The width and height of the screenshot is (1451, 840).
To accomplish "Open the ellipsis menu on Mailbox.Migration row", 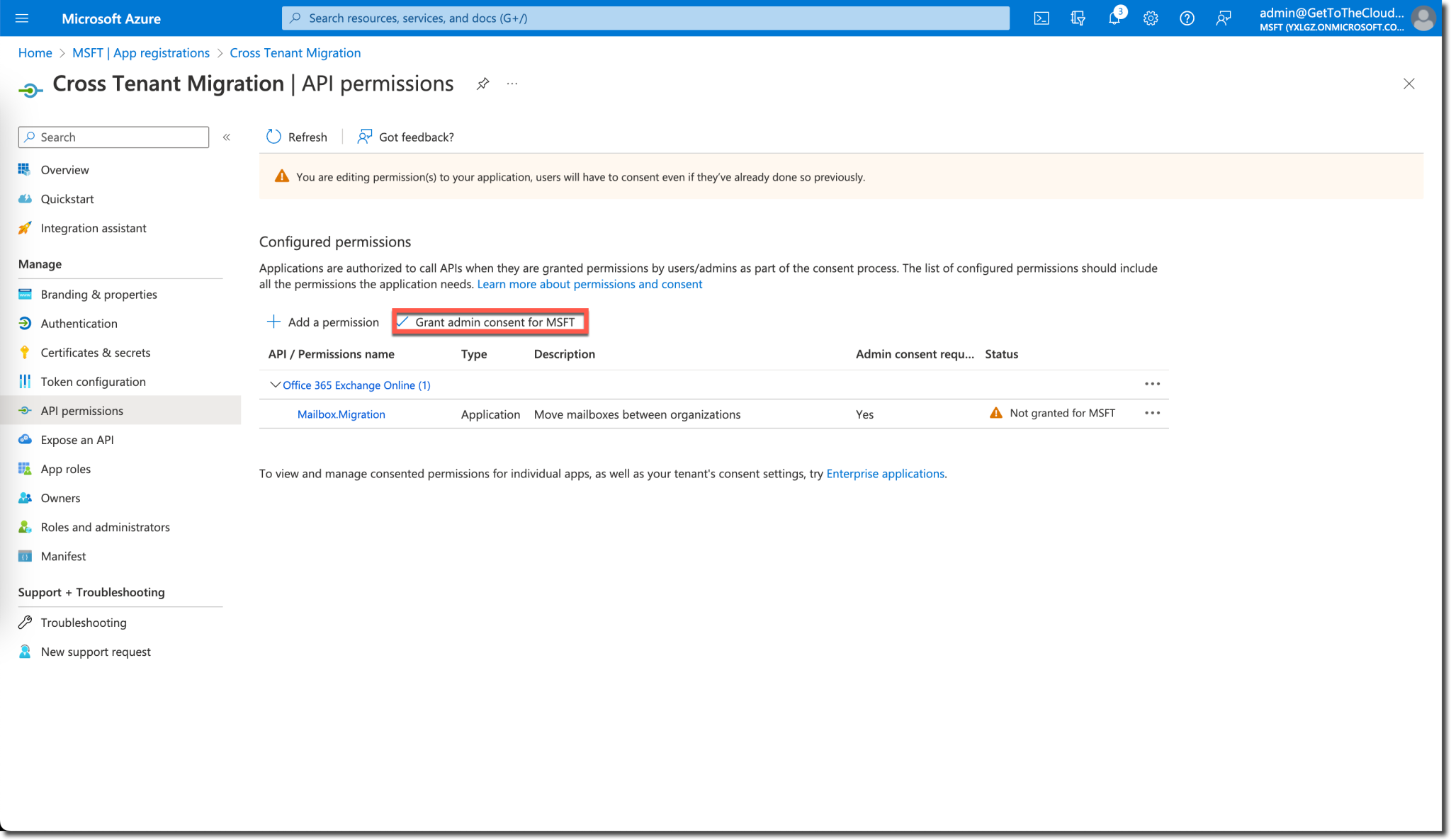I will coord(1152,413).
